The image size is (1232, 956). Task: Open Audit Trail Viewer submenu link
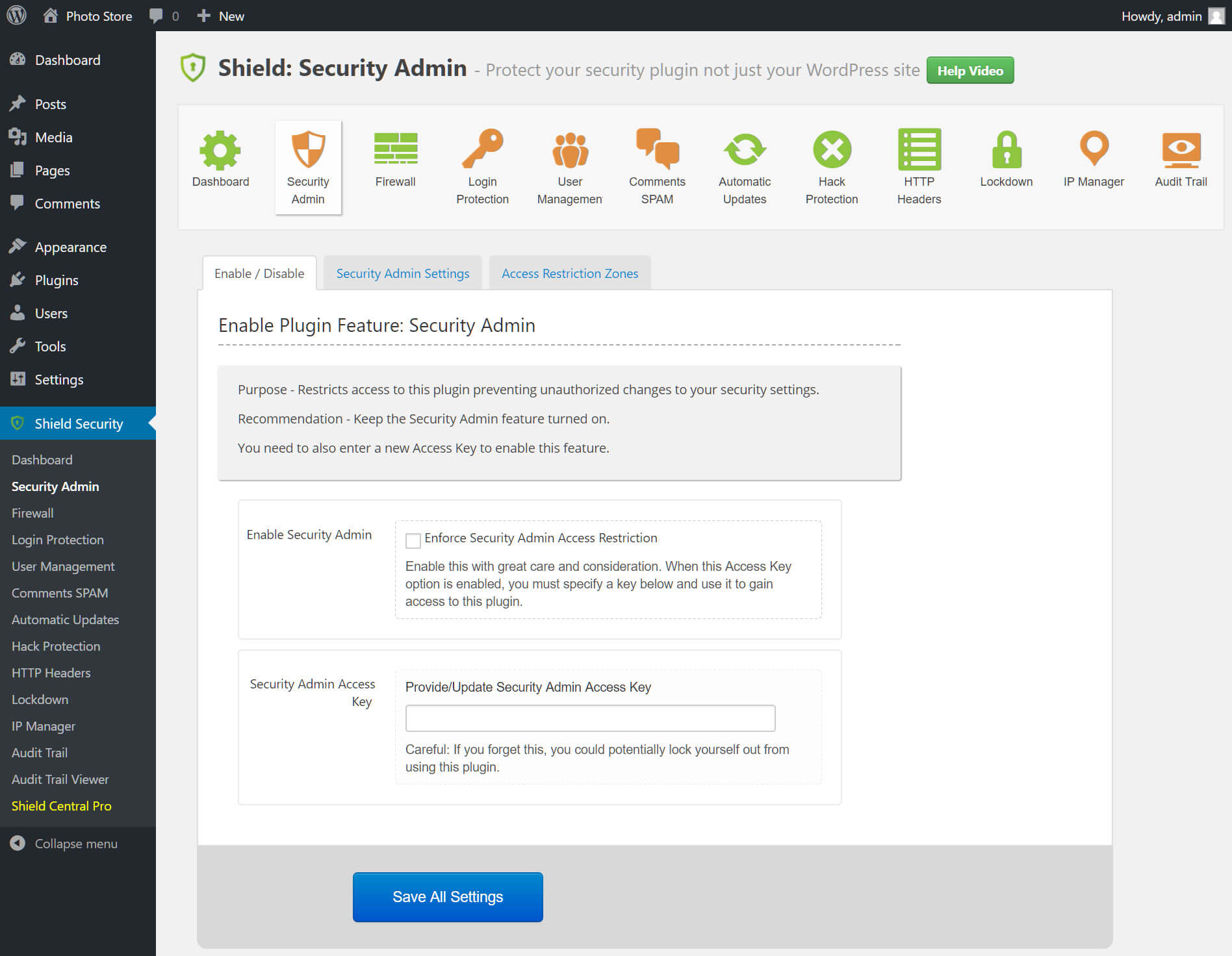(60, 779)
